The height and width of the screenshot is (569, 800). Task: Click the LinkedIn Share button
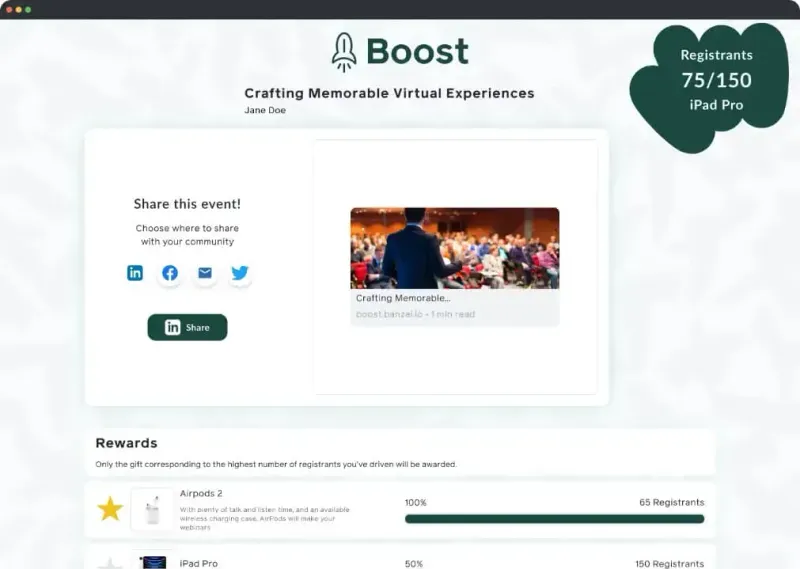tap(187, 327)
